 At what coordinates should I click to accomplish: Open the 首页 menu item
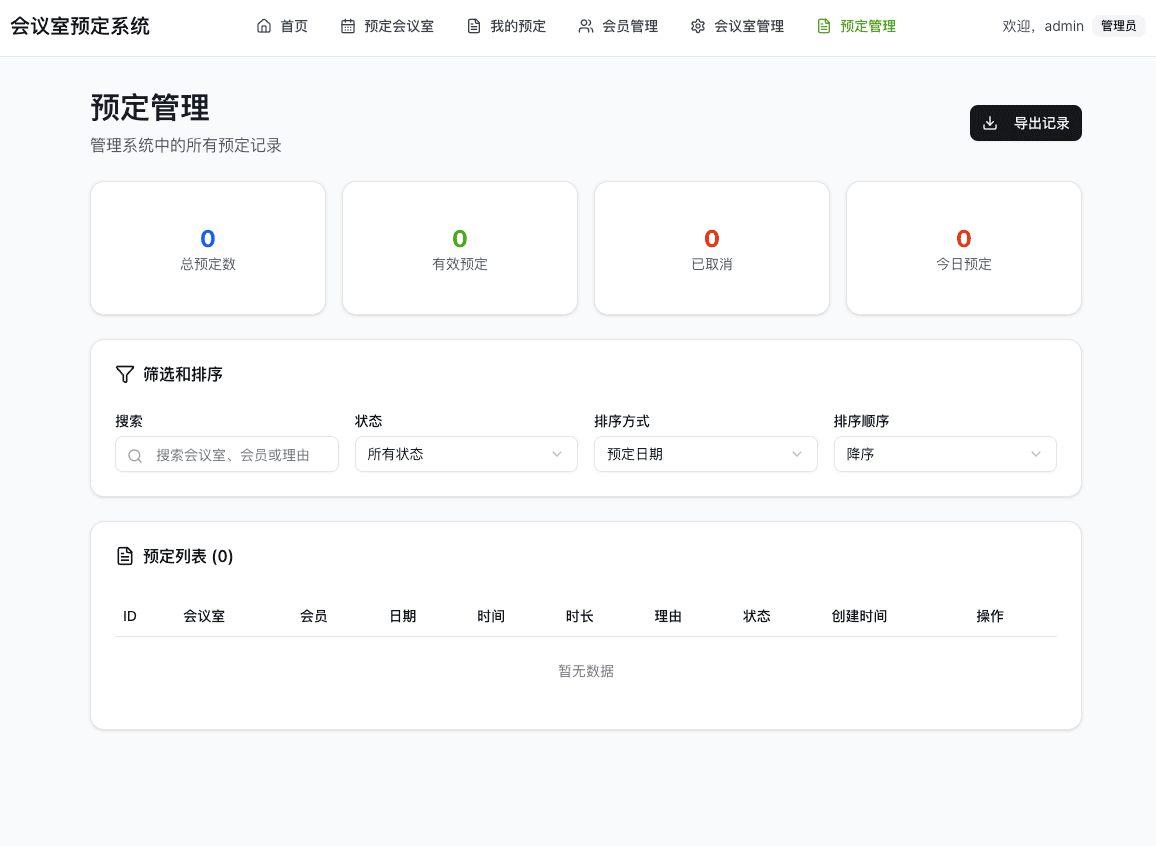282,27
